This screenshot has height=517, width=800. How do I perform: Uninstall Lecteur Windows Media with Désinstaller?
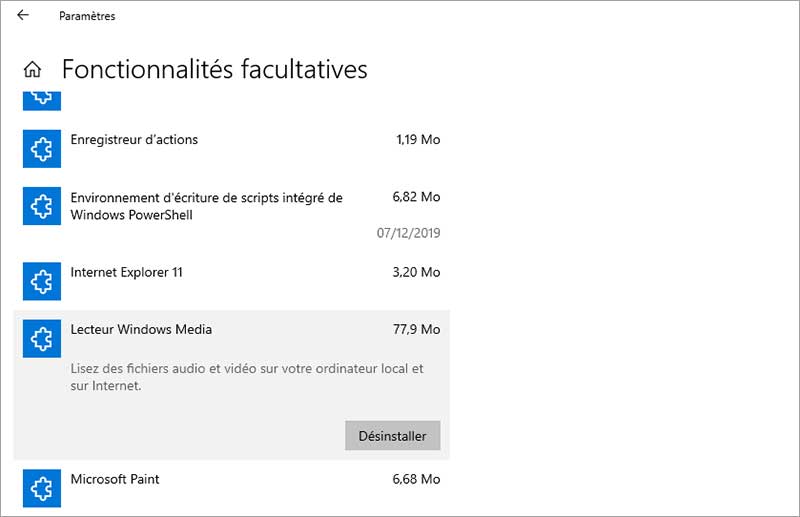[392, 435]
